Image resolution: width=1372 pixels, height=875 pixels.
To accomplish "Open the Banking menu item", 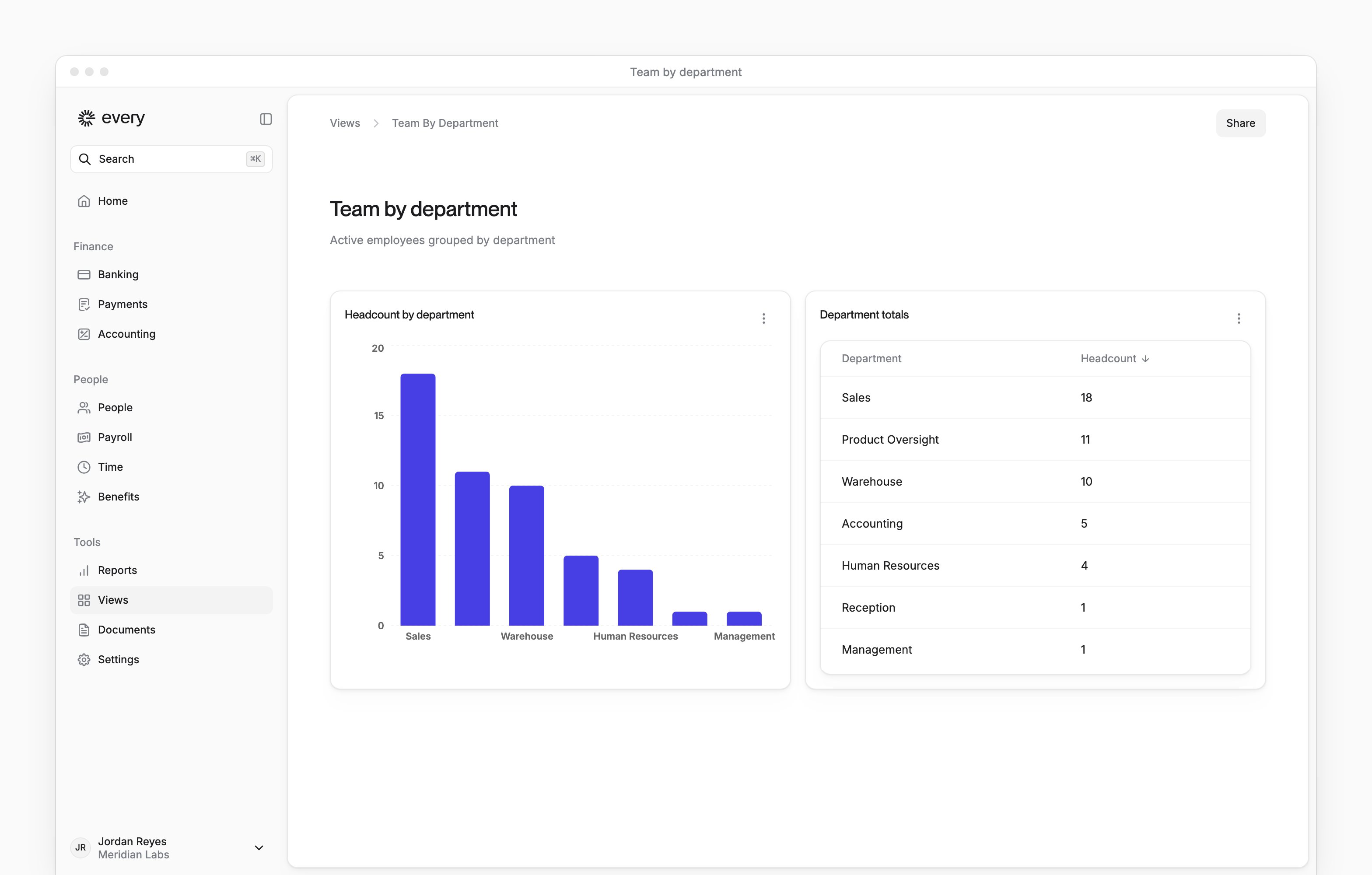I will tap(171, 275).
